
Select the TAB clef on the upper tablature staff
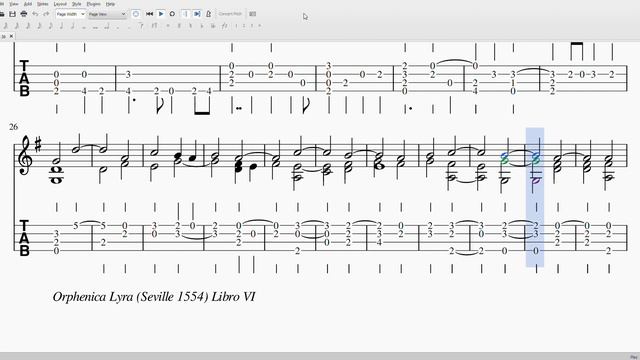24,78
